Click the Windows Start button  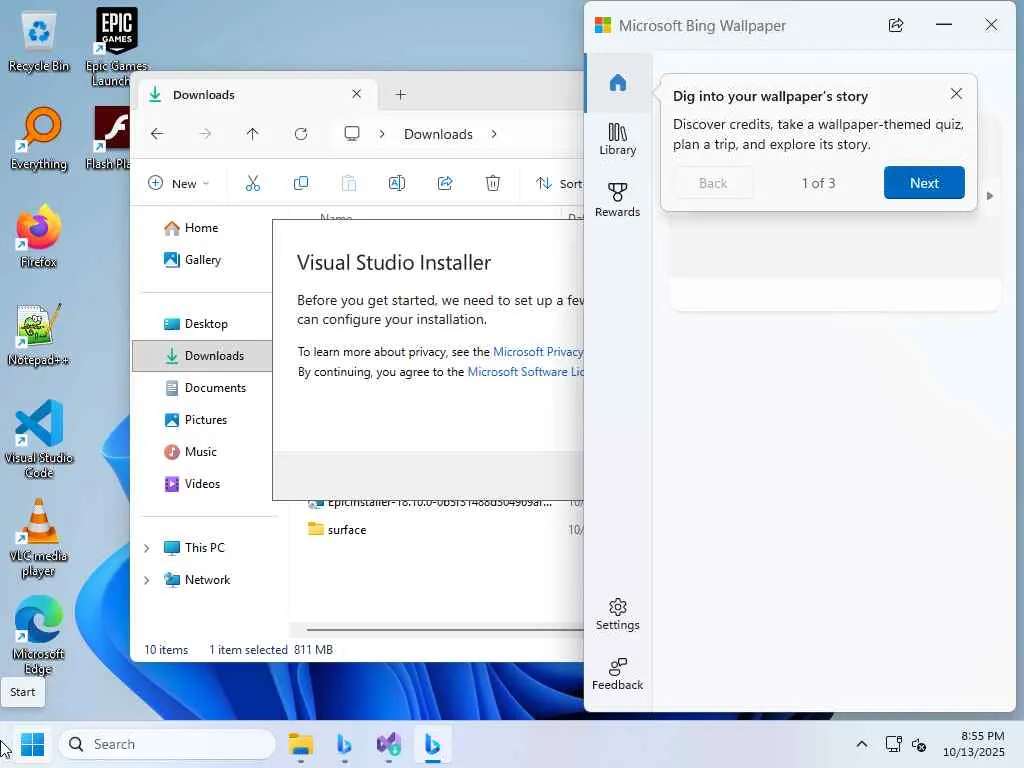coord(32,744)
